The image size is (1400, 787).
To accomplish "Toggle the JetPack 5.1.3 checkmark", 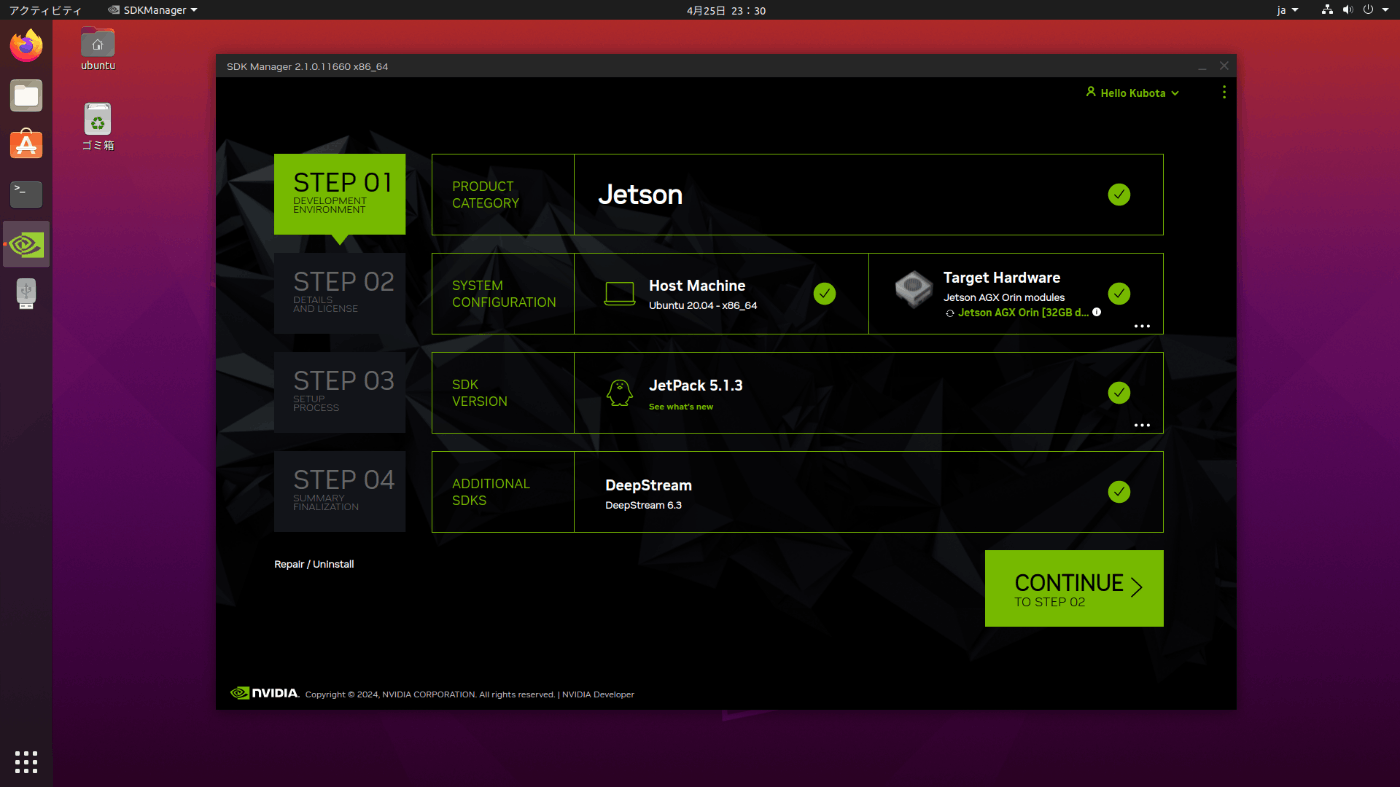I will (1119, 393).
